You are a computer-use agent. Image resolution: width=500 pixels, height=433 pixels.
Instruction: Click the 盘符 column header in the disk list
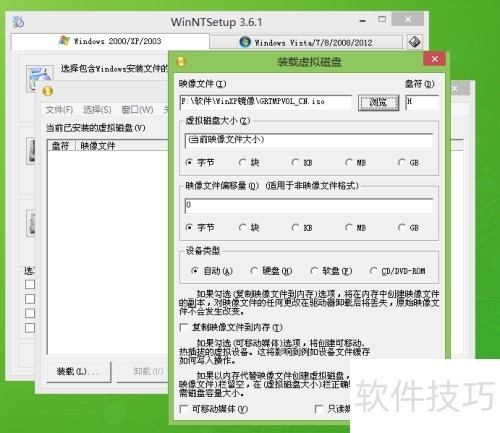(61, 146)
